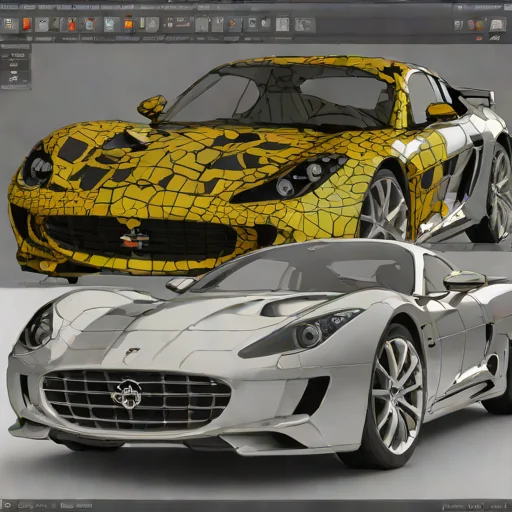This screenshot has height=512, width=512.
Task: Click the gray teapot-shaped toolbar icon
Action: click(42, 24)
